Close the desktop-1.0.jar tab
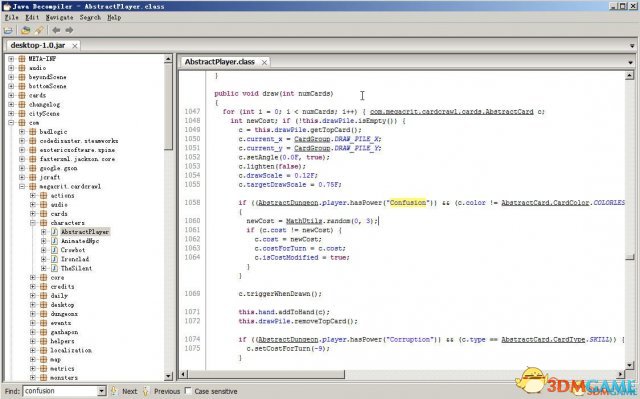 [75, 46]
